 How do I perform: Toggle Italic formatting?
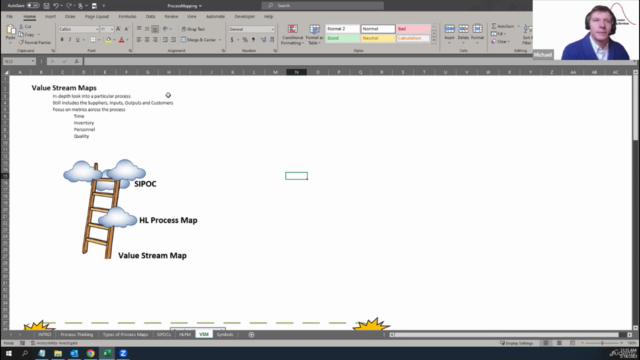point(70,40)
